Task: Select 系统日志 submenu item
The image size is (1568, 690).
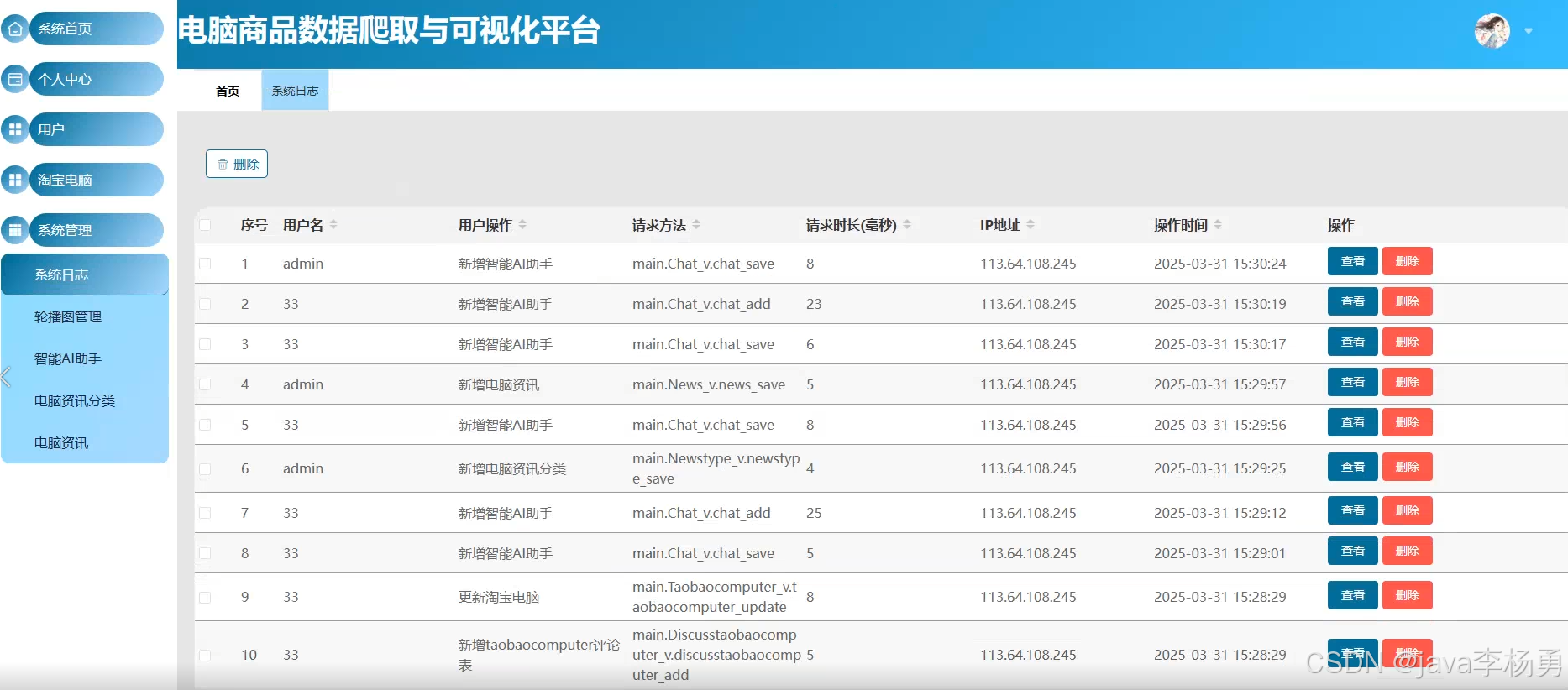Action: (x=85, y=274)
